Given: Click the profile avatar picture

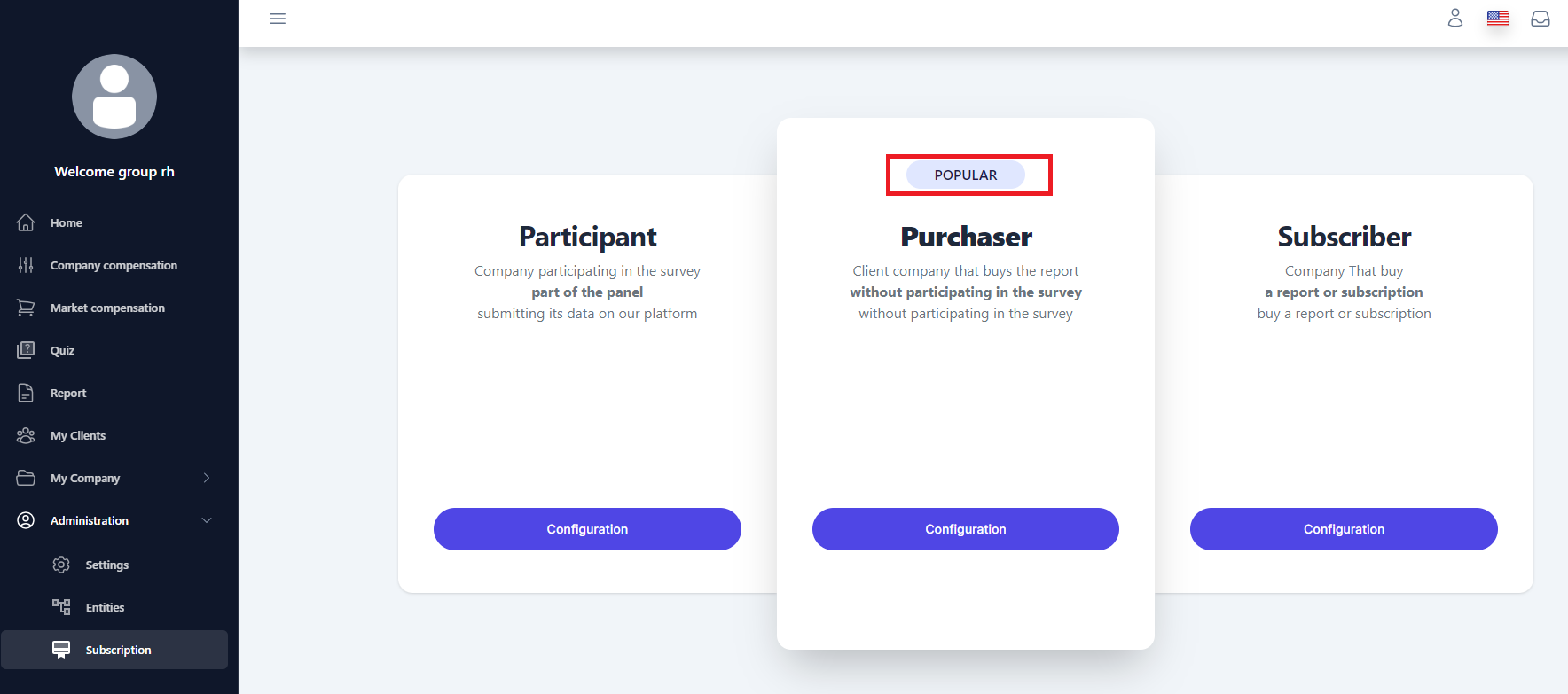Looking at the screenshot, I should [114, 97].
